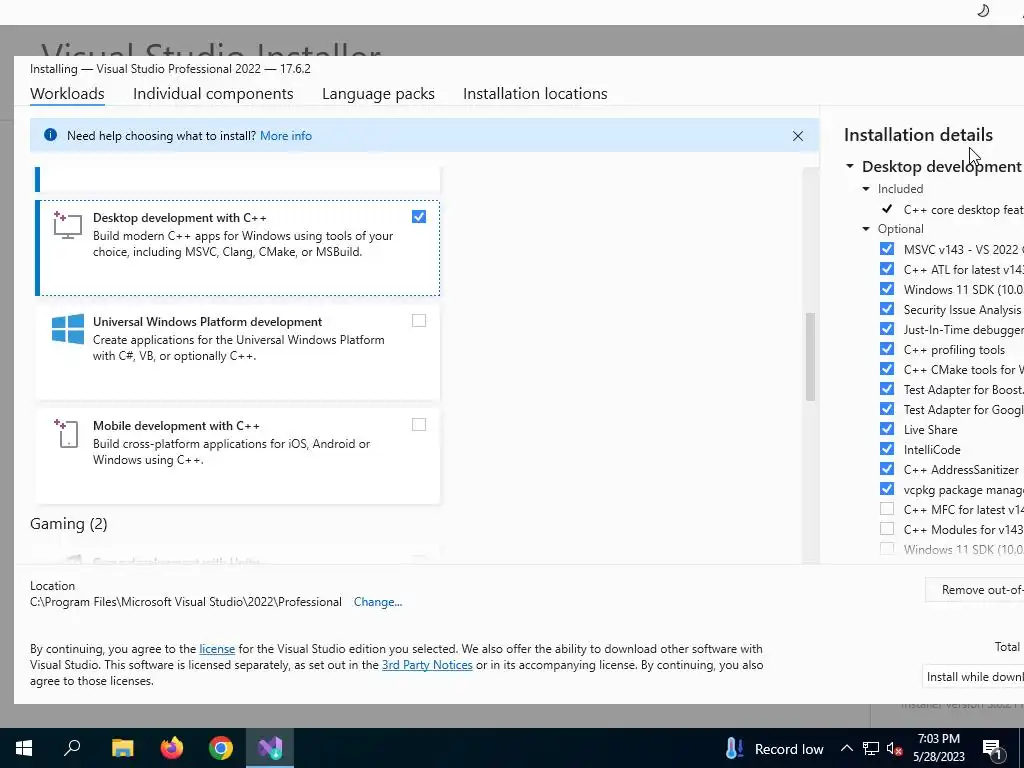Switch to Installation locations tab
This screenshot has height=768, width=1024.
tap(535, 93)
